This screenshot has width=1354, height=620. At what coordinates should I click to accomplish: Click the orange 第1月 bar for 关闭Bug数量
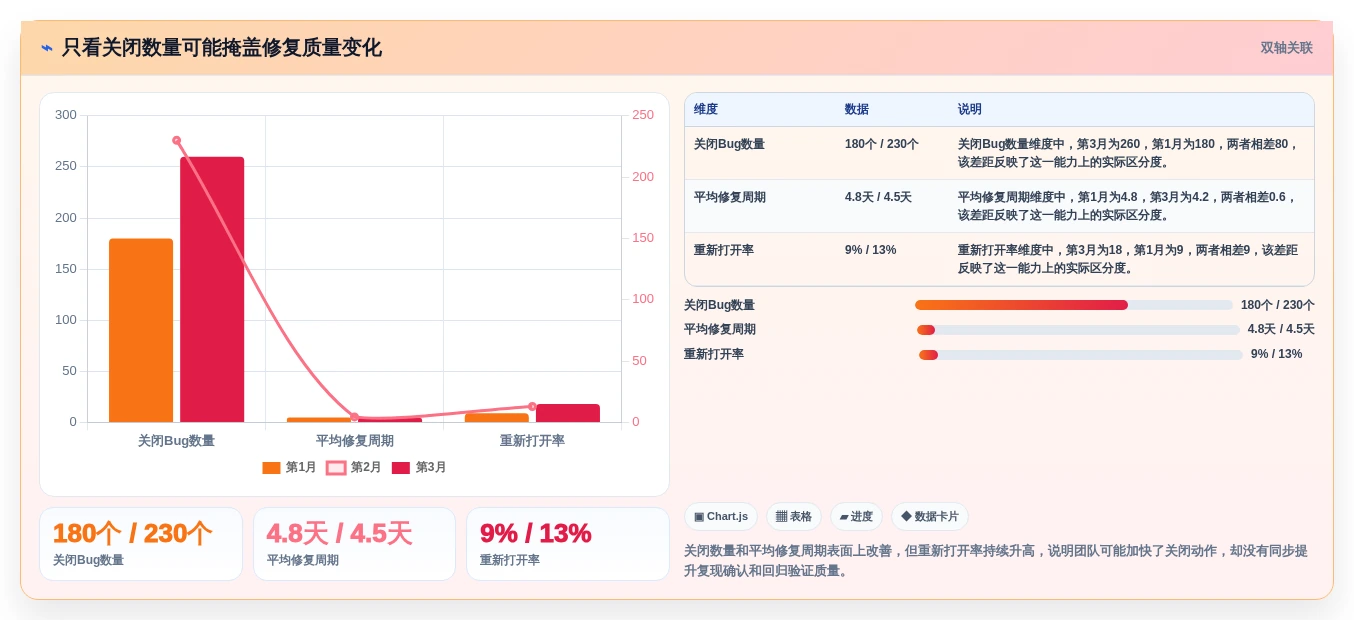point(141,330)
